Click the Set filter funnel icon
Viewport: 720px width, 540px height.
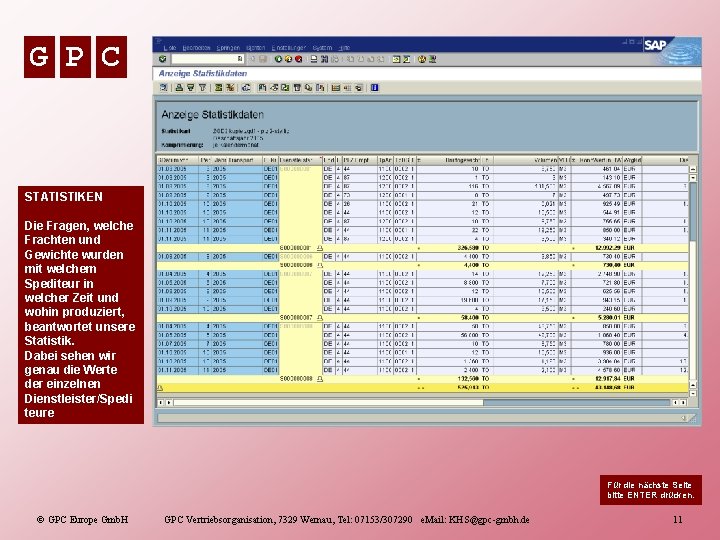202,88
